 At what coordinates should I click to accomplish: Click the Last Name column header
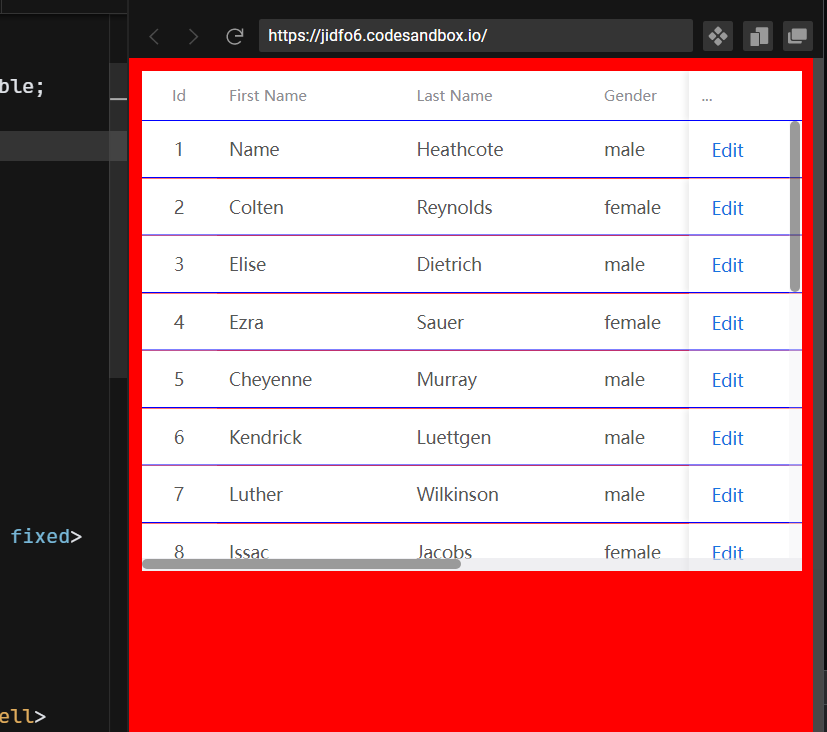[x=455, y=95]
